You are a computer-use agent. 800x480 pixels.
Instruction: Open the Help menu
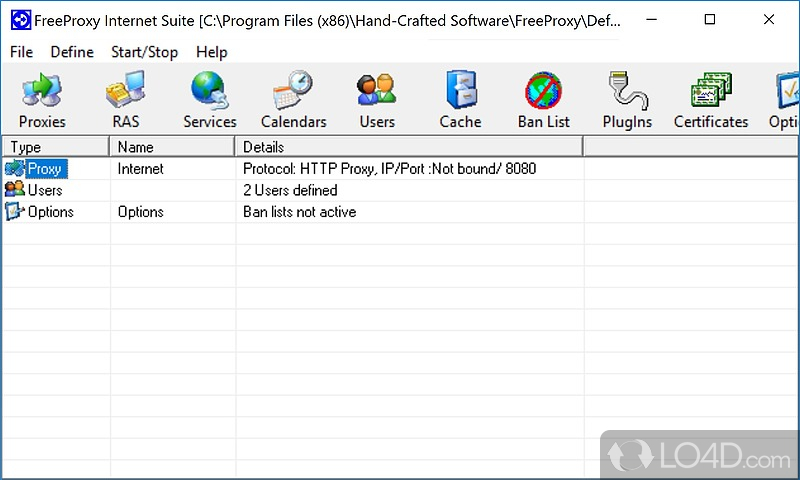coord(211,52)
